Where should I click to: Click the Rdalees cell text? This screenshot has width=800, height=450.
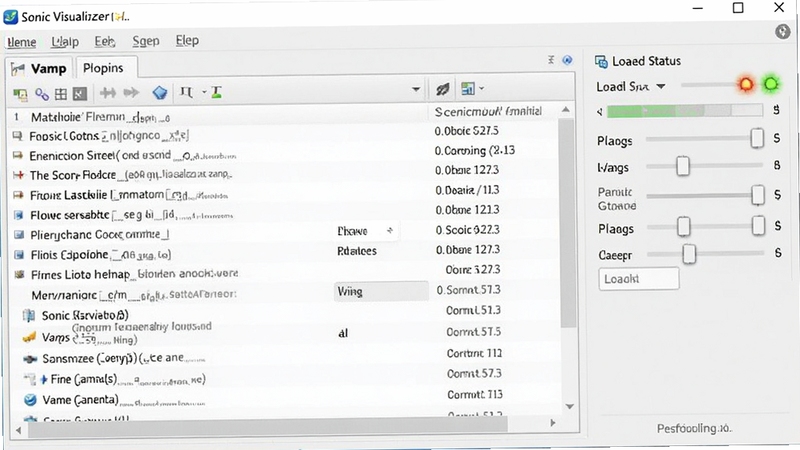357,251
